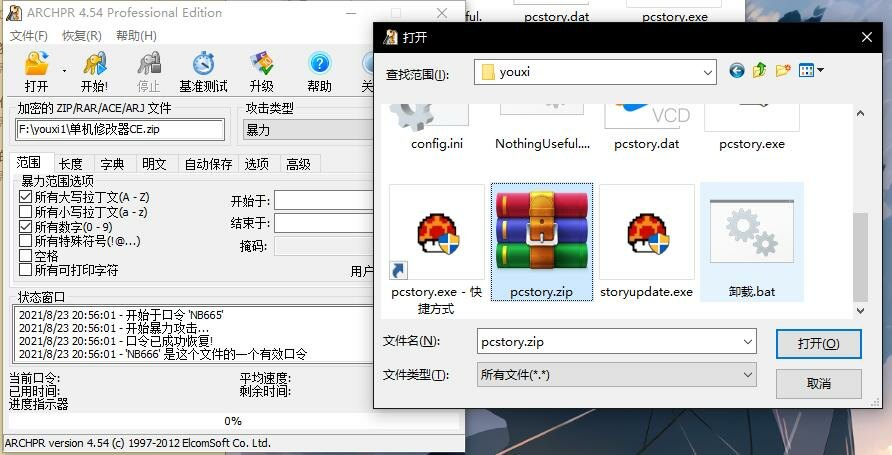Select pcstory.dat file in dialog
This screenshot has width=892, height=455.
coord(647,128)
